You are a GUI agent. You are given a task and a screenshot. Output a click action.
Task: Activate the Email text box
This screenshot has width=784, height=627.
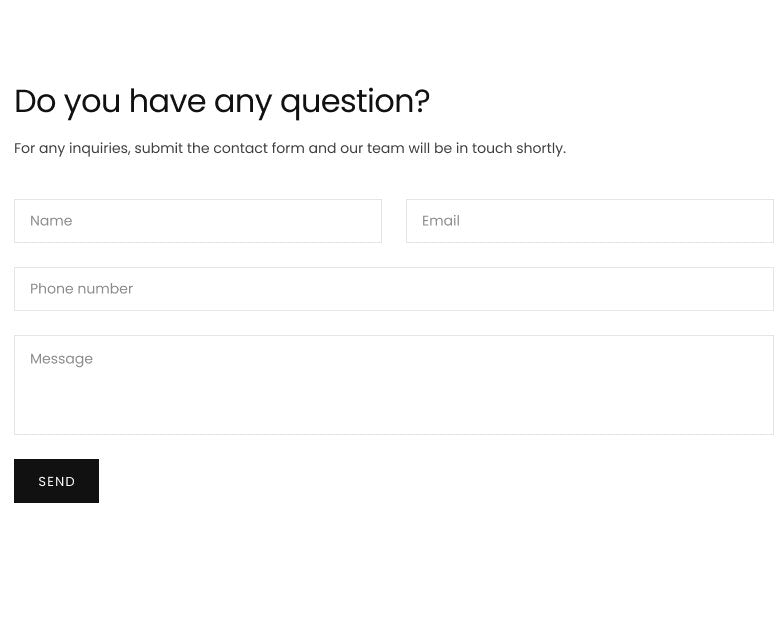coord(589,221)
